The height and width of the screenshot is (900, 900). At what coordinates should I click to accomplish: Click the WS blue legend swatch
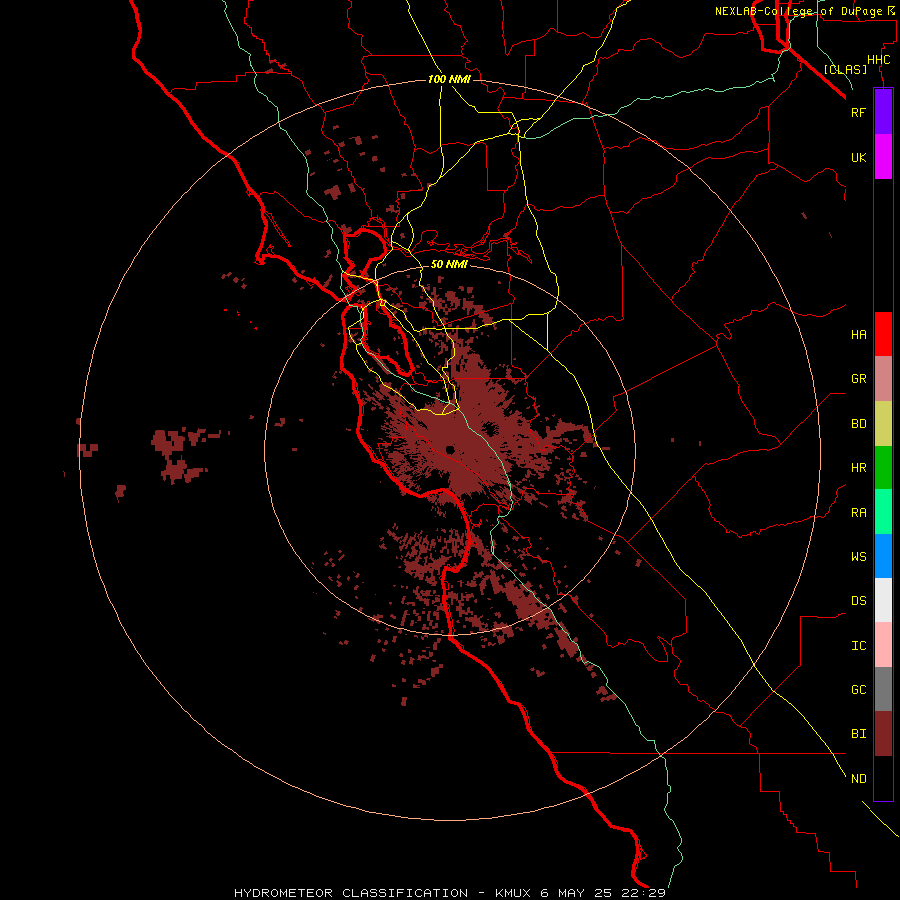(x=883, y=556)
